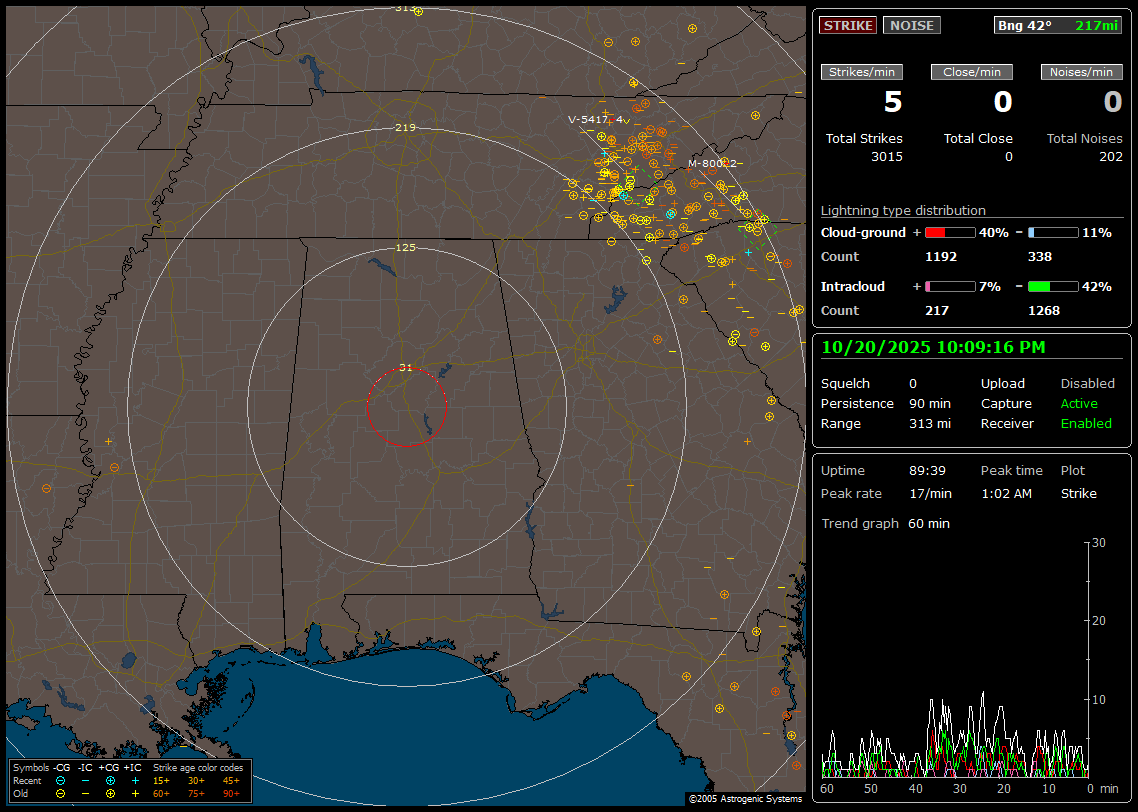
Task: Click the red STRIKE indicator button
Action: pyautogui.click(x=847, y=25)
